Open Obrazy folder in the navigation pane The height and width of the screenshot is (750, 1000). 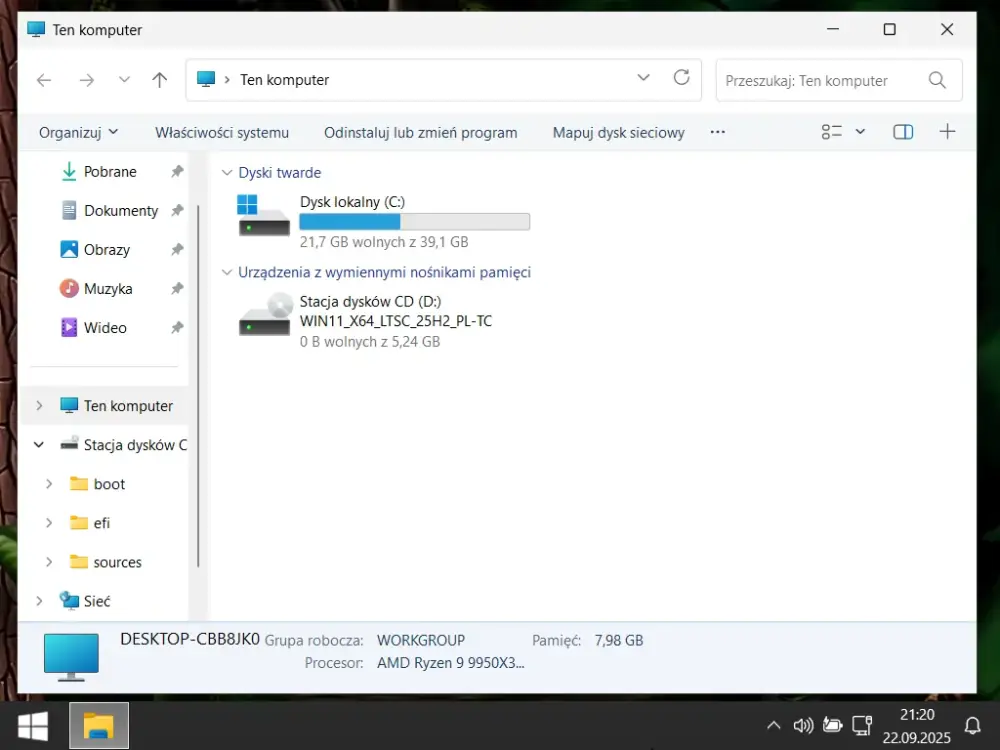[107, 249]
